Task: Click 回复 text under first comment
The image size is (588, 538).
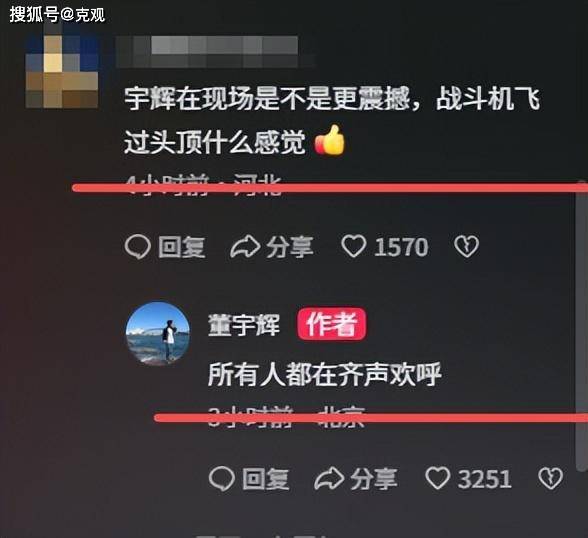Action: (x=182, y=247)
